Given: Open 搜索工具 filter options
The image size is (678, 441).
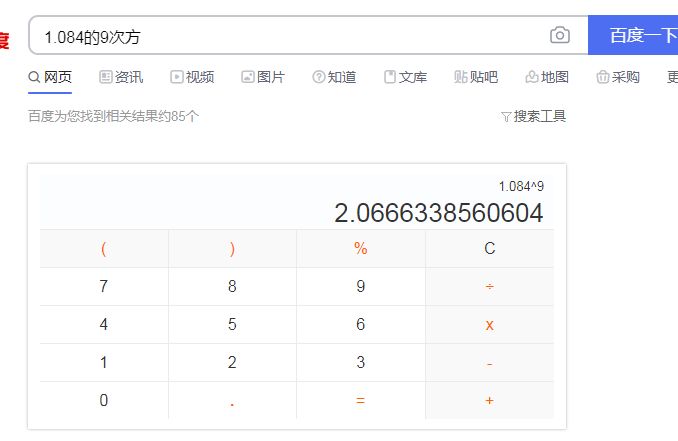Looking at the screenshot, I should tap(534, 116).
